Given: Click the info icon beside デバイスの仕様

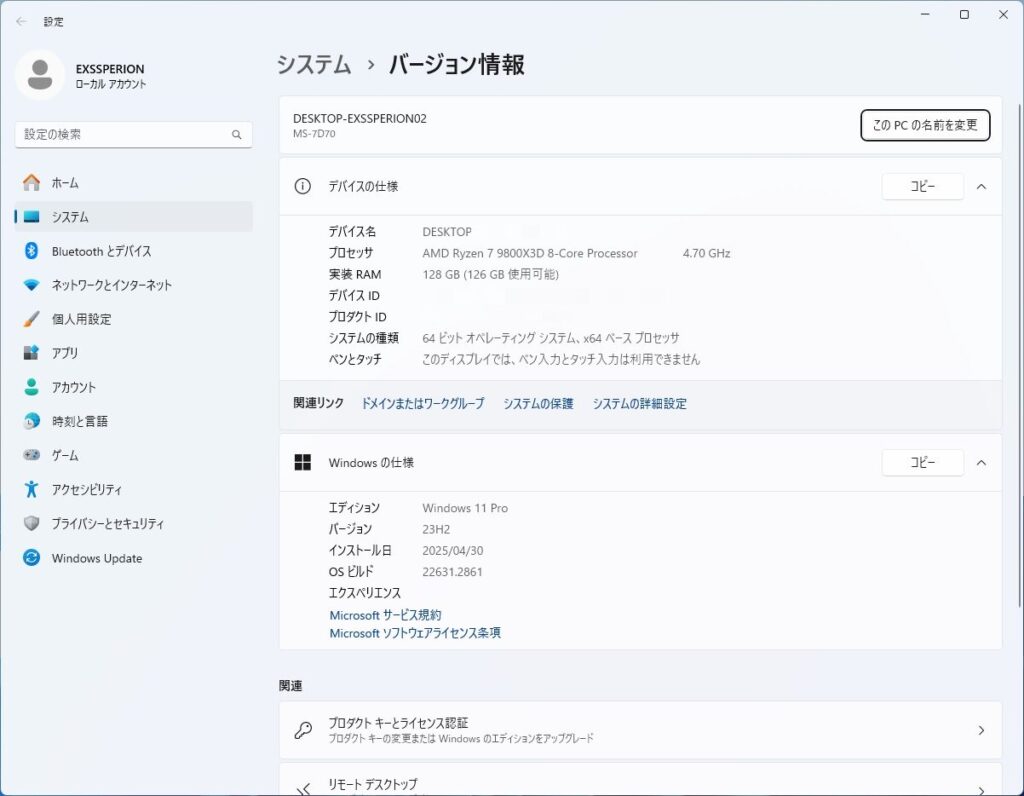Looking at the screenshot, I should pyautogui.click(x=302, y=186).
